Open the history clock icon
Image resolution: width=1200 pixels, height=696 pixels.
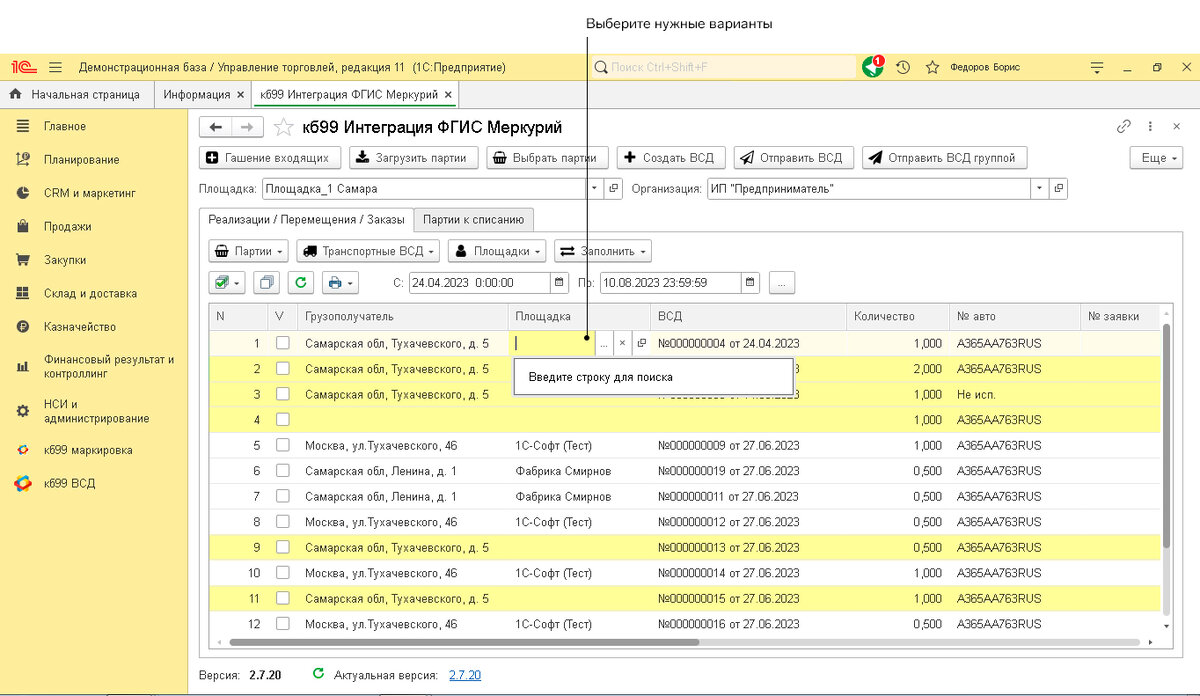click(903, 67)
